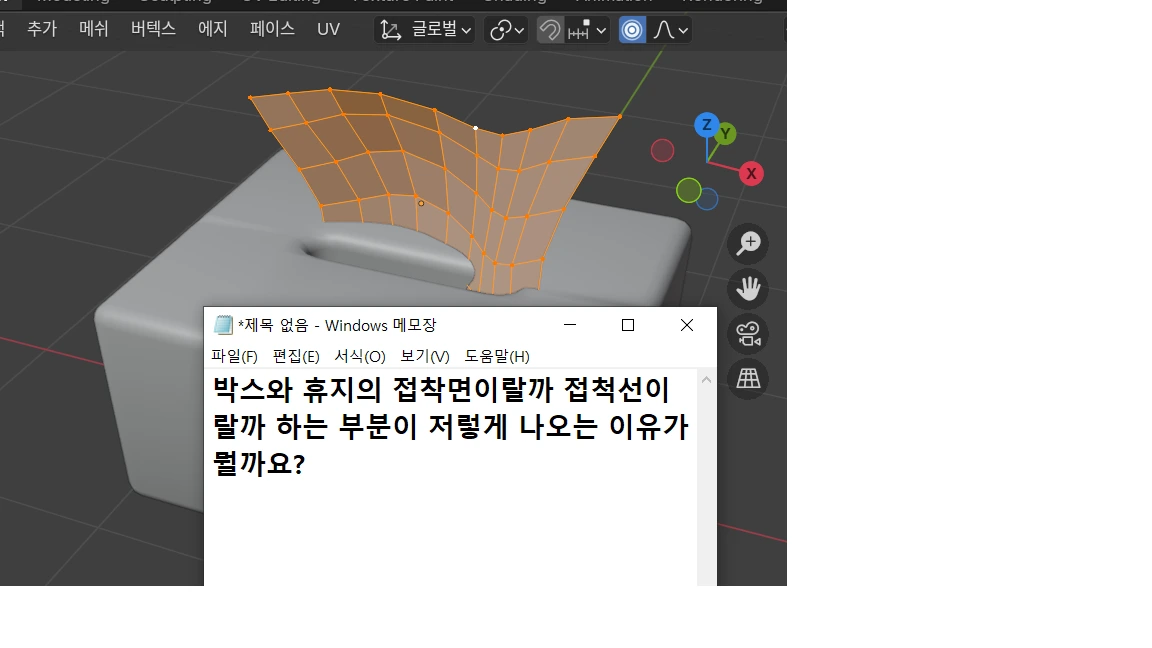Open the 메쉬 menu in the header
Viewport: 1152px width, 648px height.
[x=93, y=29]
